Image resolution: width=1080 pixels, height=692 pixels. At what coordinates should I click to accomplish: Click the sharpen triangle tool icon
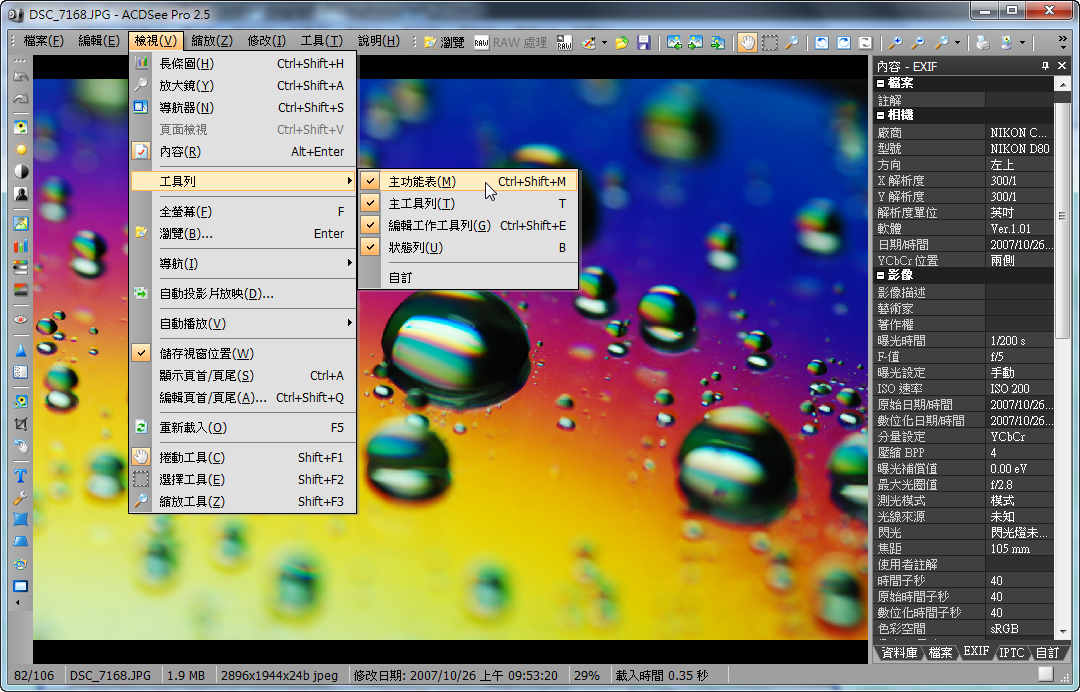(x=20, y=350)
